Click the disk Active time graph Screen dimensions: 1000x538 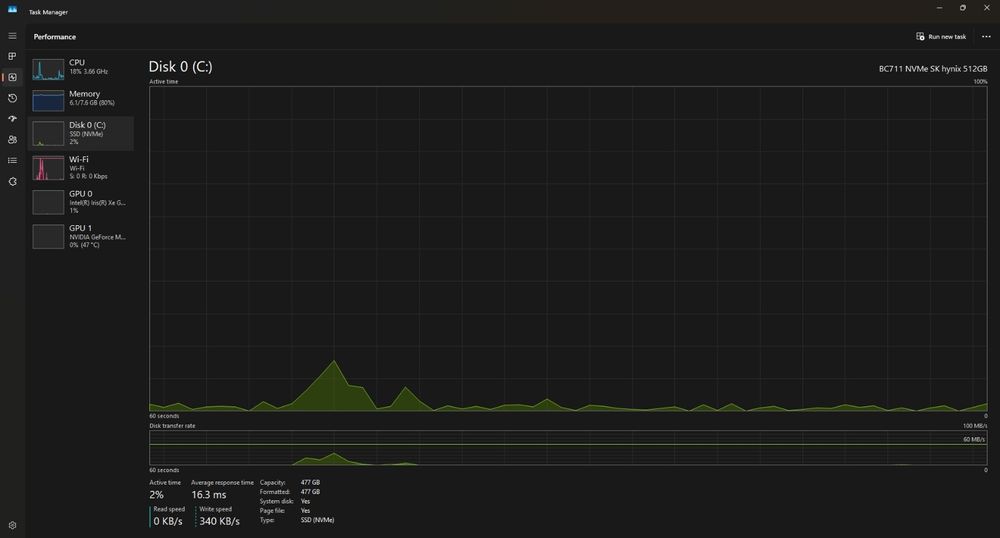(568, 249)
